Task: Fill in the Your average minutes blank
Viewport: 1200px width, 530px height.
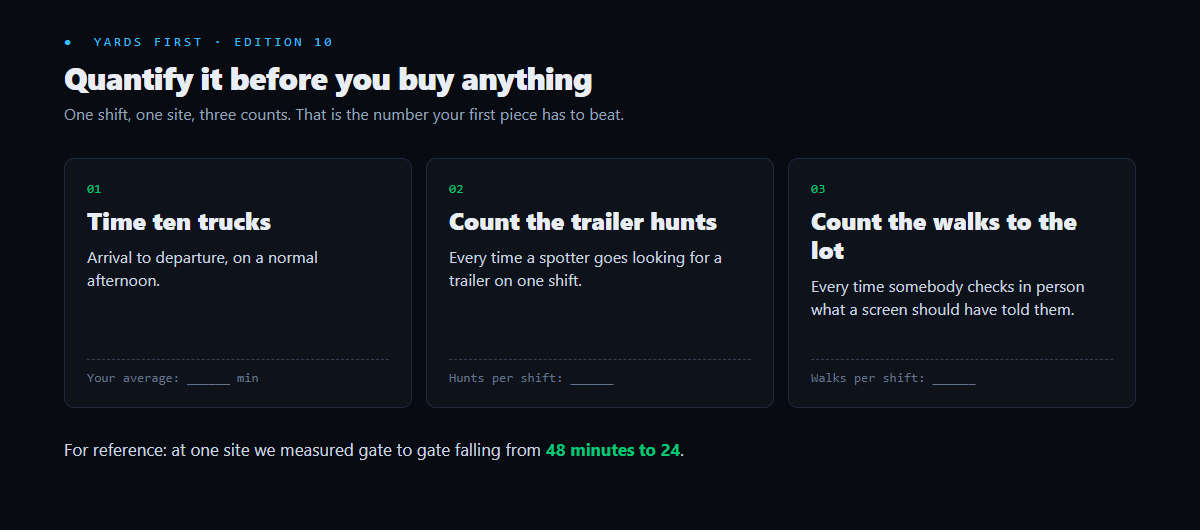Action: [x=208, y=379]
